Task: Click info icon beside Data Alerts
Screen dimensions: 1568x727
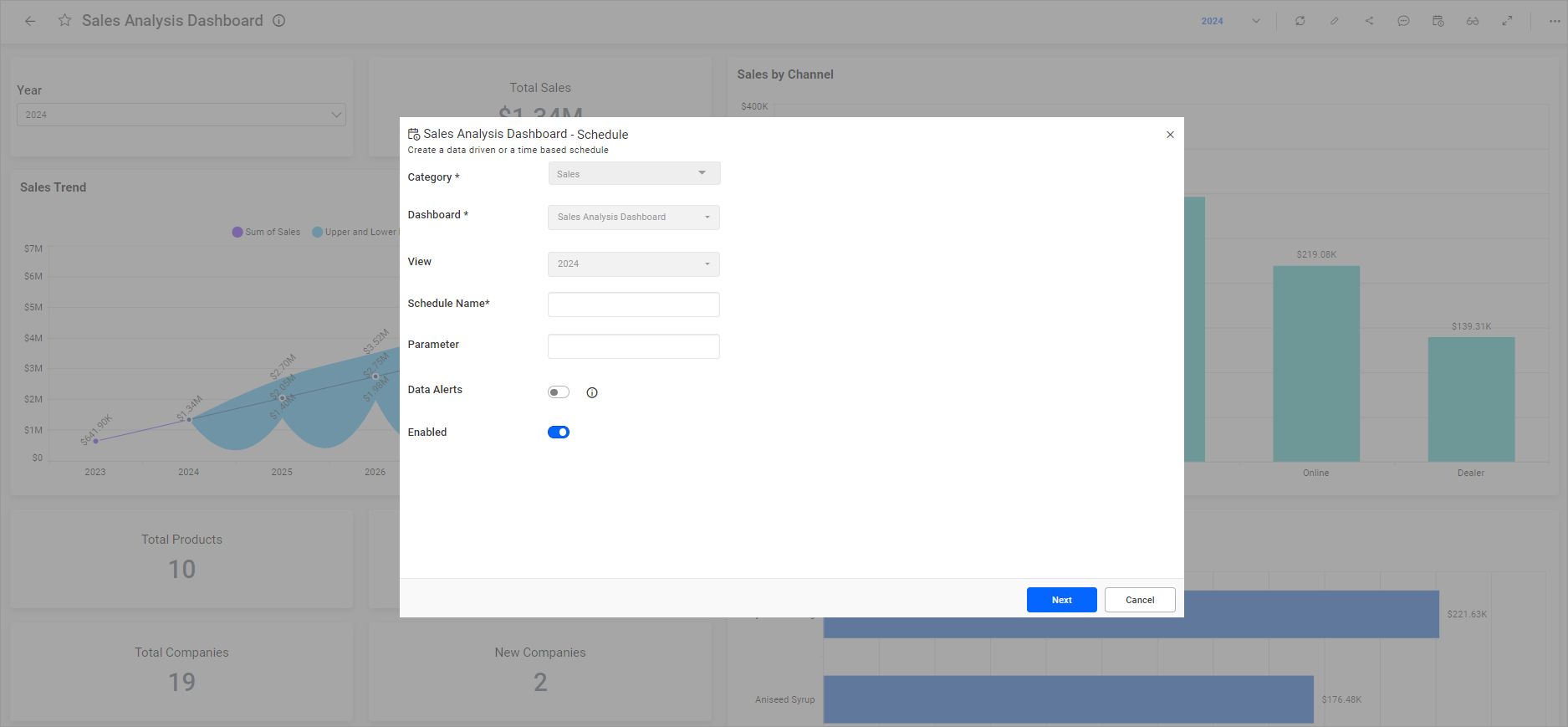Action: [592, 392]
